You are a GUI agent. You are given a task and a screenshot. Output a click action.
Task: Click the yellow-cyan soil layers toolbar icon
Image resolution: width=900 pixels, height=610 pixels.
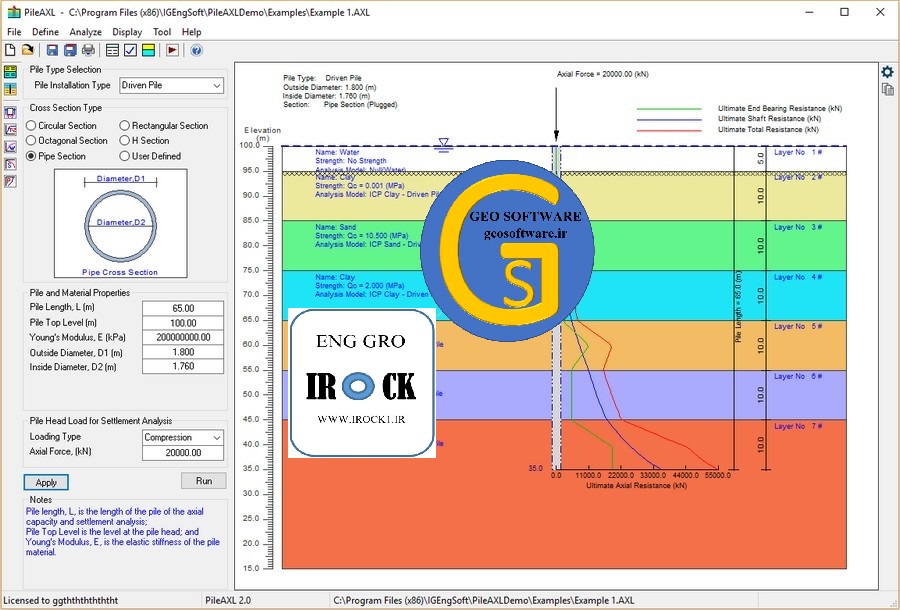(148, 50)
